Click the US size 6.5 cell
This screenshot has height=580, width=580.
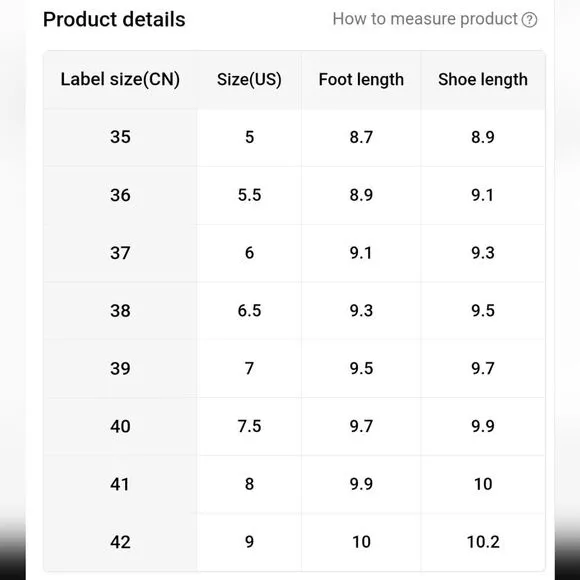(249, 311)
